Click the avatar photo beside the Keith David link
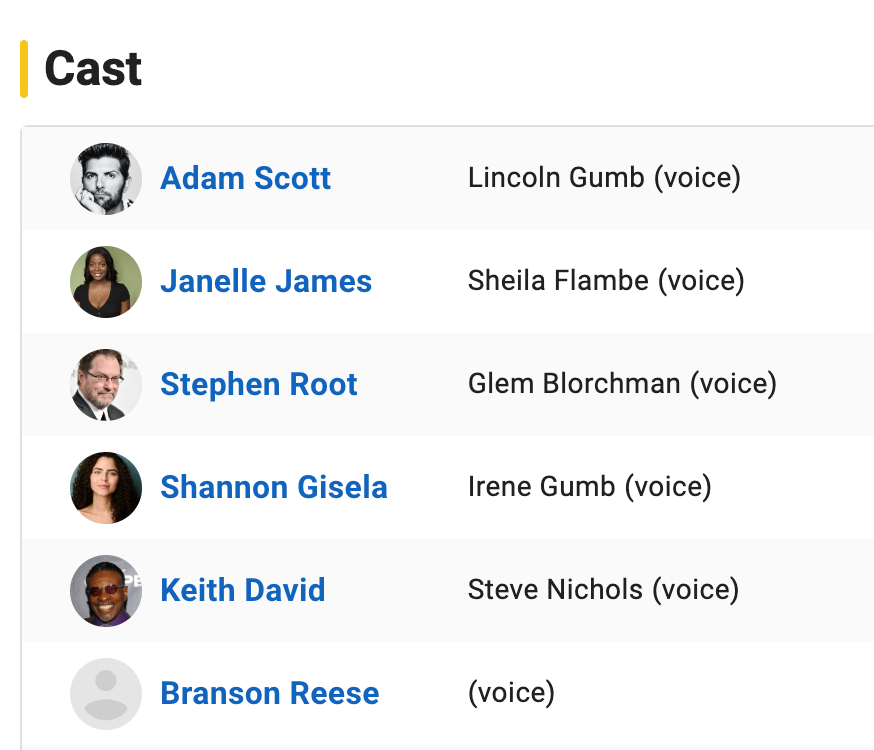874x750 pixels. point(106,590)
